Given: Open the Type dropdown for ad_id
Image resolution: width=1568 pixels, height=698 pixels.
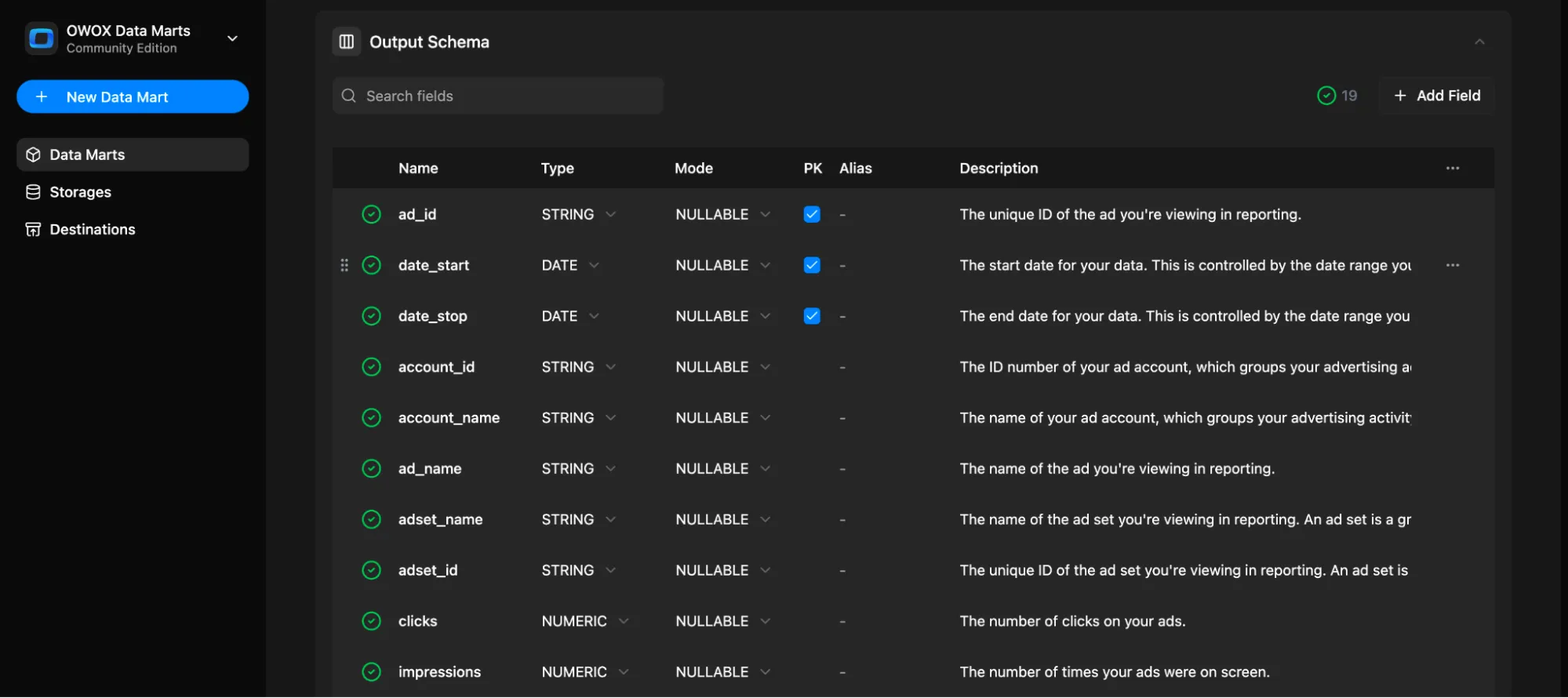Looking at the screenshot, I should coord(579,214).
